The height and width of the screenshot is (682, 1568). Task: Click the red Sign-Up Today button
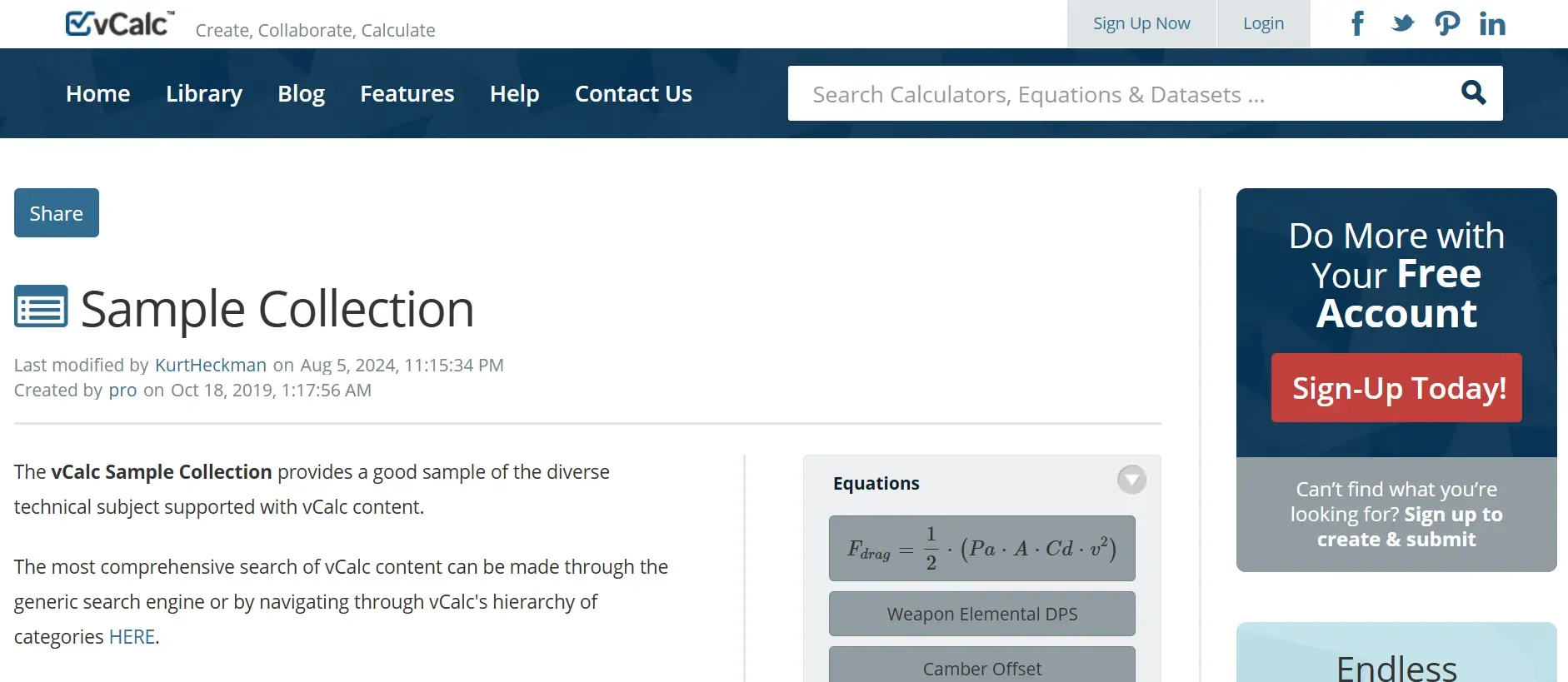point(1396,388)
